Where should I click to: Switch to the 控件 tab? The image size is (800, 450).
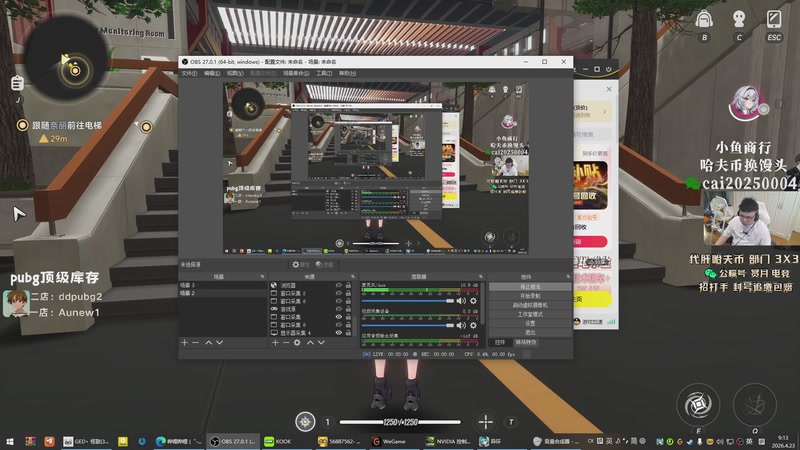pos(500,342)
